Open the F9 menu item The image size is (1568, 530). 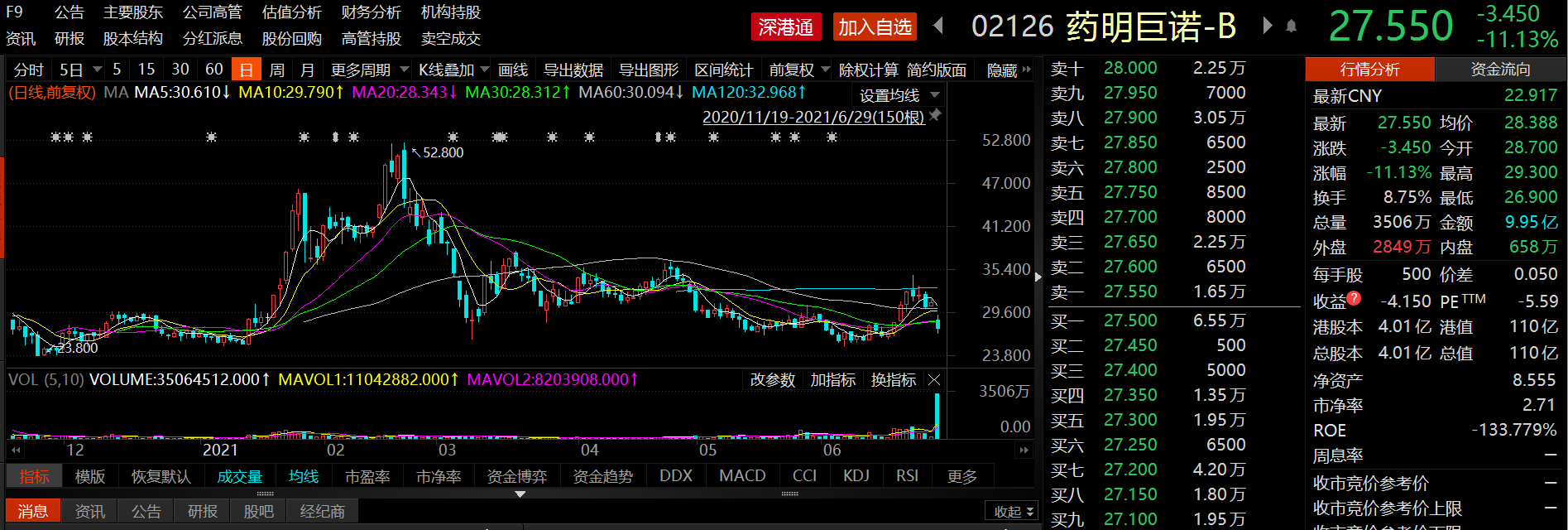coord(14,12)
